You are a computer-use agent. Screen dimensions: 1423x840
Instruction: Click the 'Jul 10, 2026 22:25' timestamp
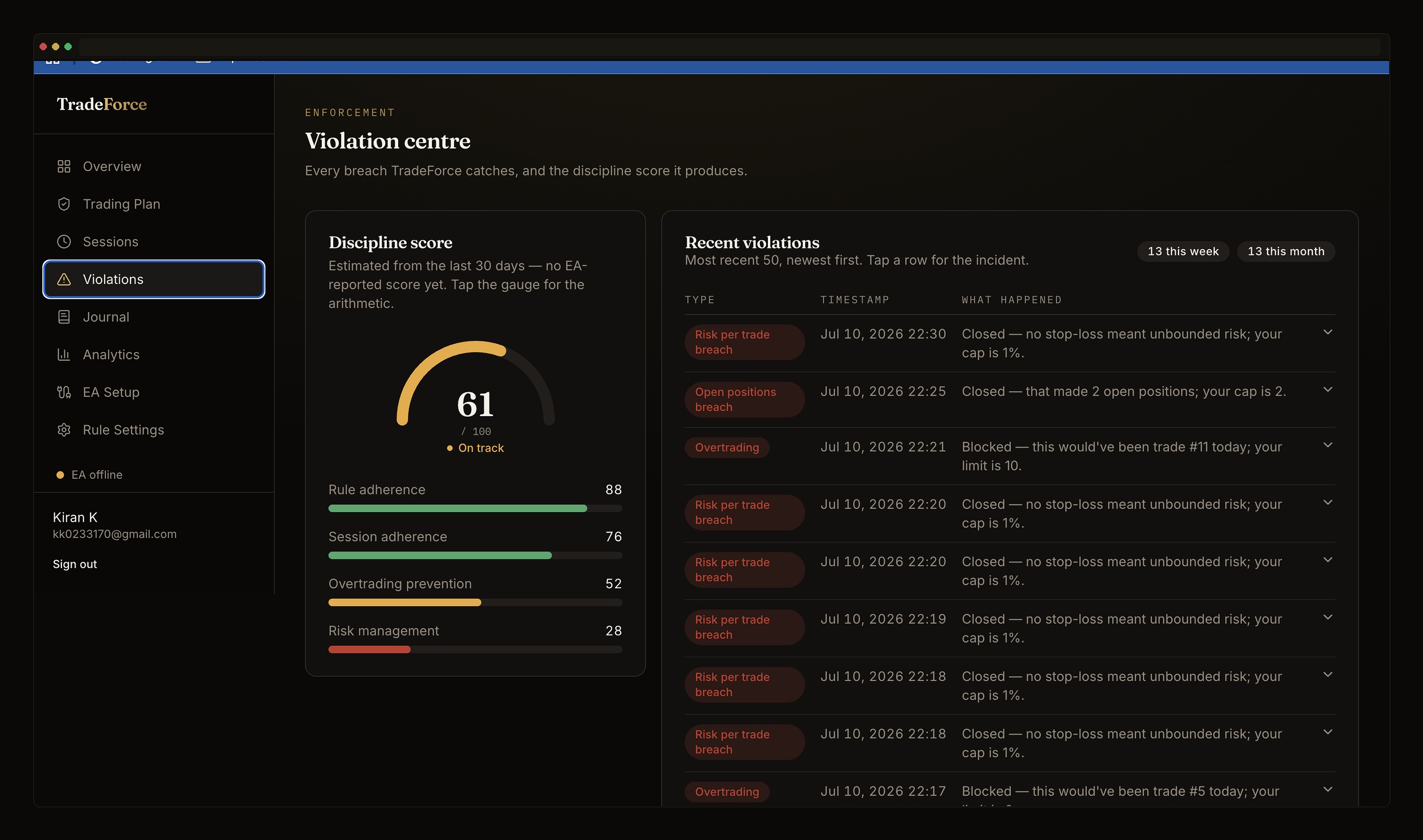pos(883,392)
